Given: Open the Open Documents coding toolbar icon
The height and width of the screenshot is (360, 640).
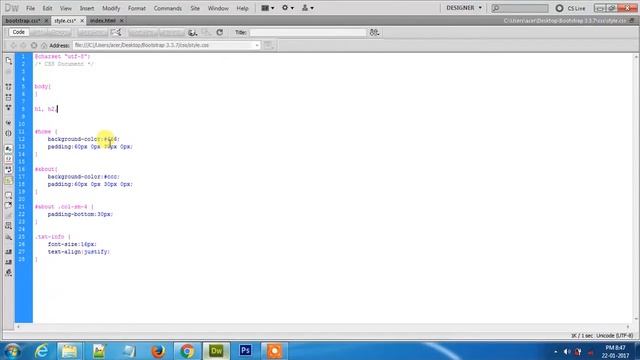Looking at the screenshot, I should (9, 60).
